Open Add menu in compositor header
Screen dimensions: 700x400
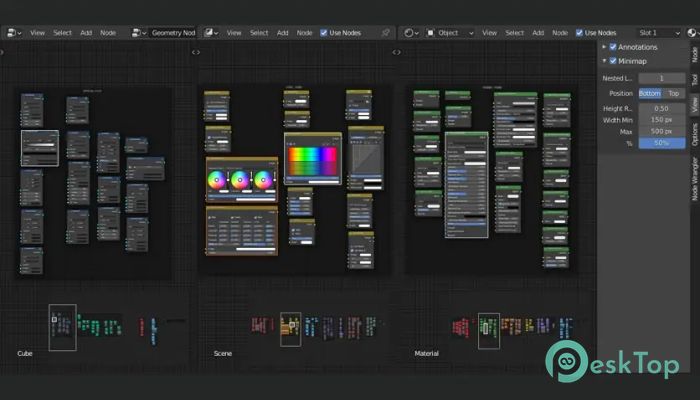(x=283, y=33)
